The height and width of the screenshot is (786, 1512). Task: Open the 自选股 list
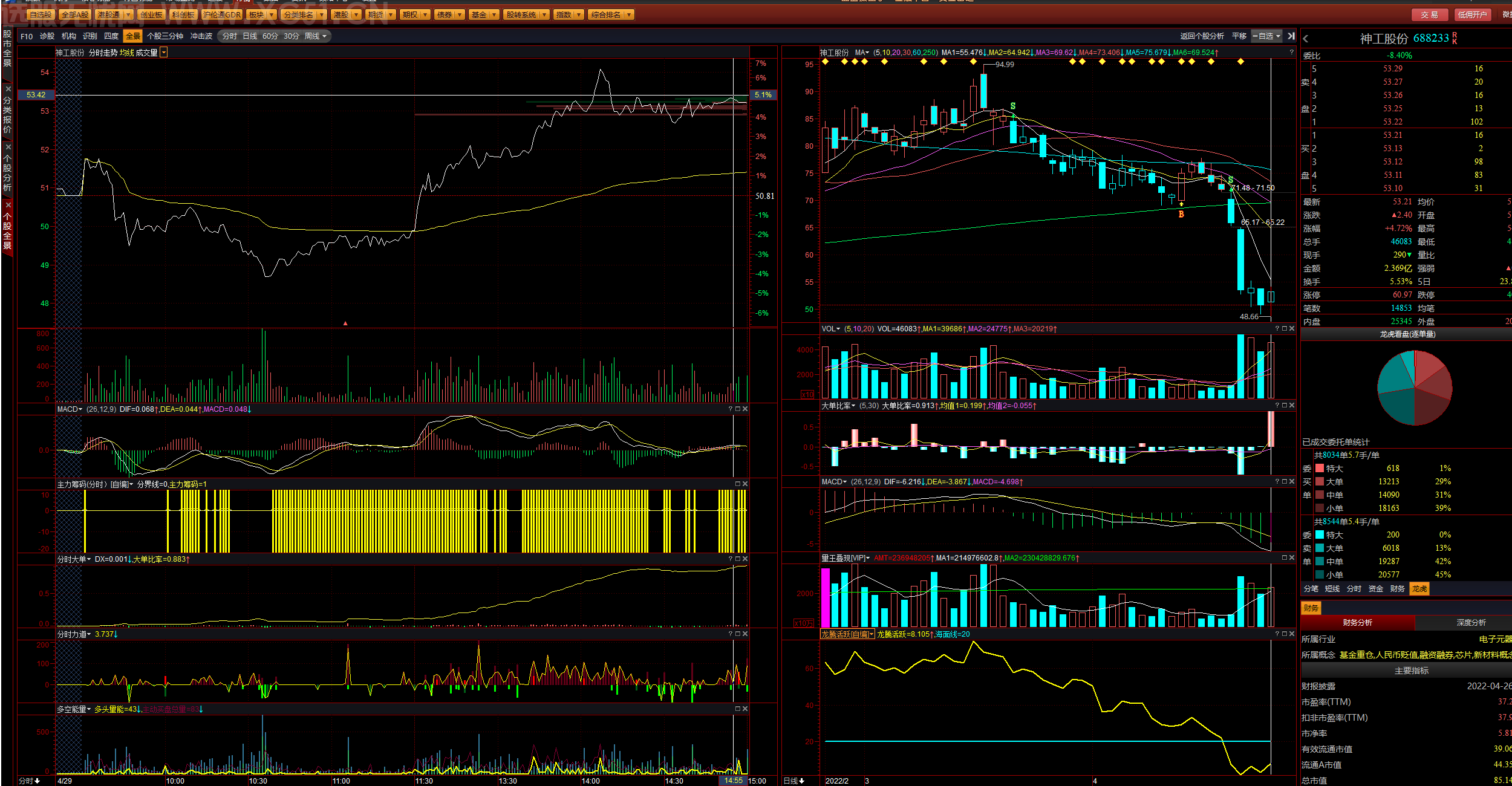pos(41,15)
